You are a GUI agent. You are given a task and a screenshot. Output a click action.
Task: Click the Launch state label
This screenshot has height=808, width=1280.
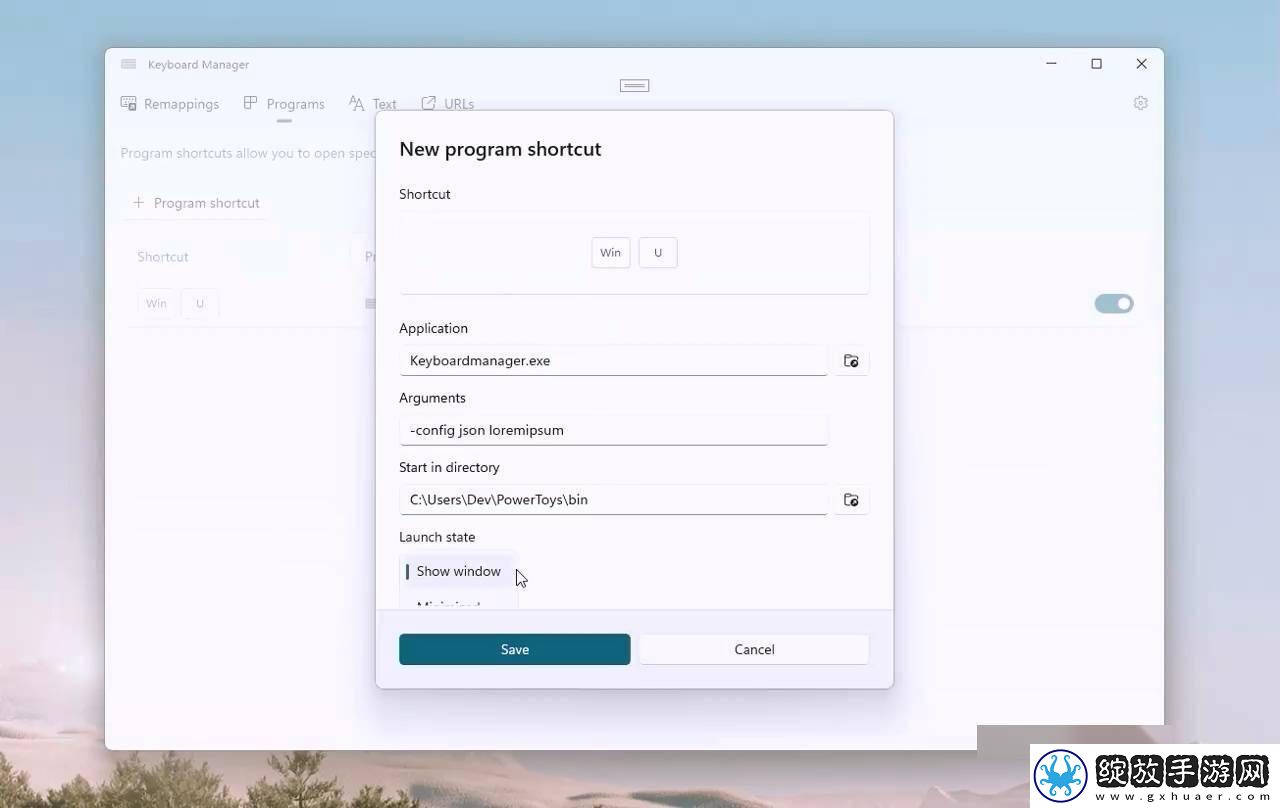pyautogui.click(x=437, y=537)
